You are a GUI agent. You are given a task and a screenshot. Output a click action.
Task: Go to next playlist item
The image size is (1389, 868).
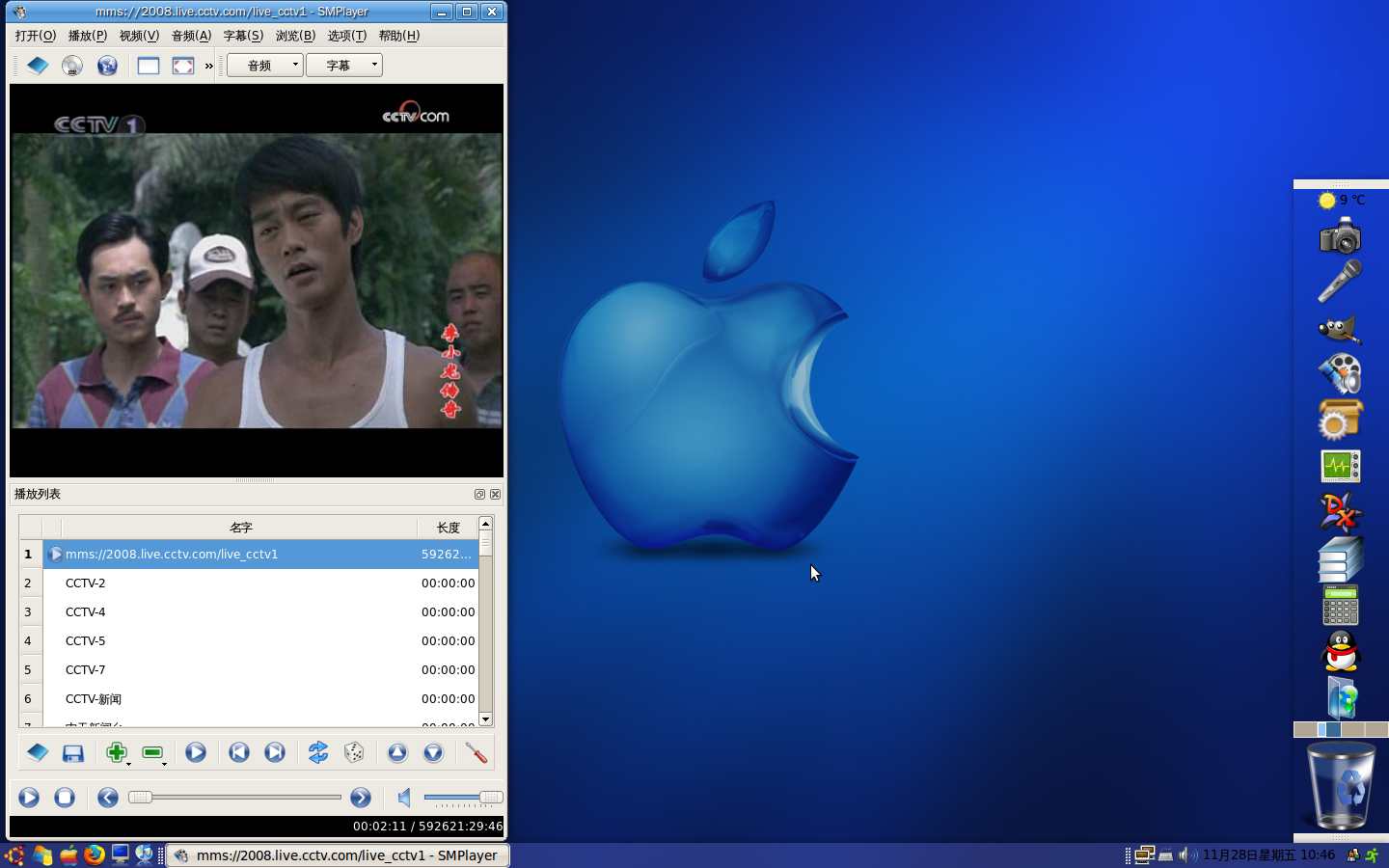pos(275,752)
